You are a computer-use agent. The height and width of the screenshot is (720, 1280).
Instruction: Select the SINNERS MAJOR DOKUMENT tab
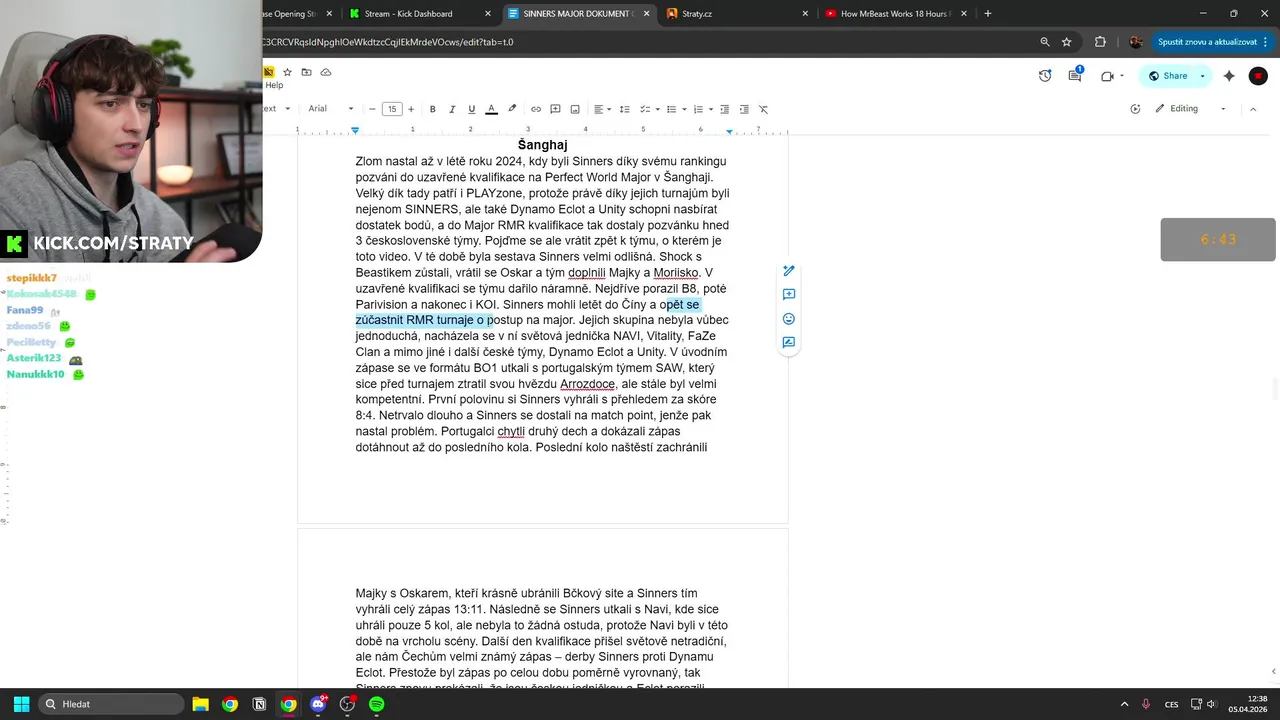click(x=579, y=14)
